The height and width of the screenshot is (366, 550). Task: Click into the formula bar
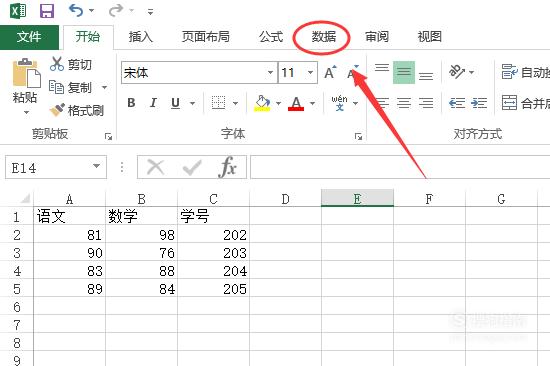400,167
